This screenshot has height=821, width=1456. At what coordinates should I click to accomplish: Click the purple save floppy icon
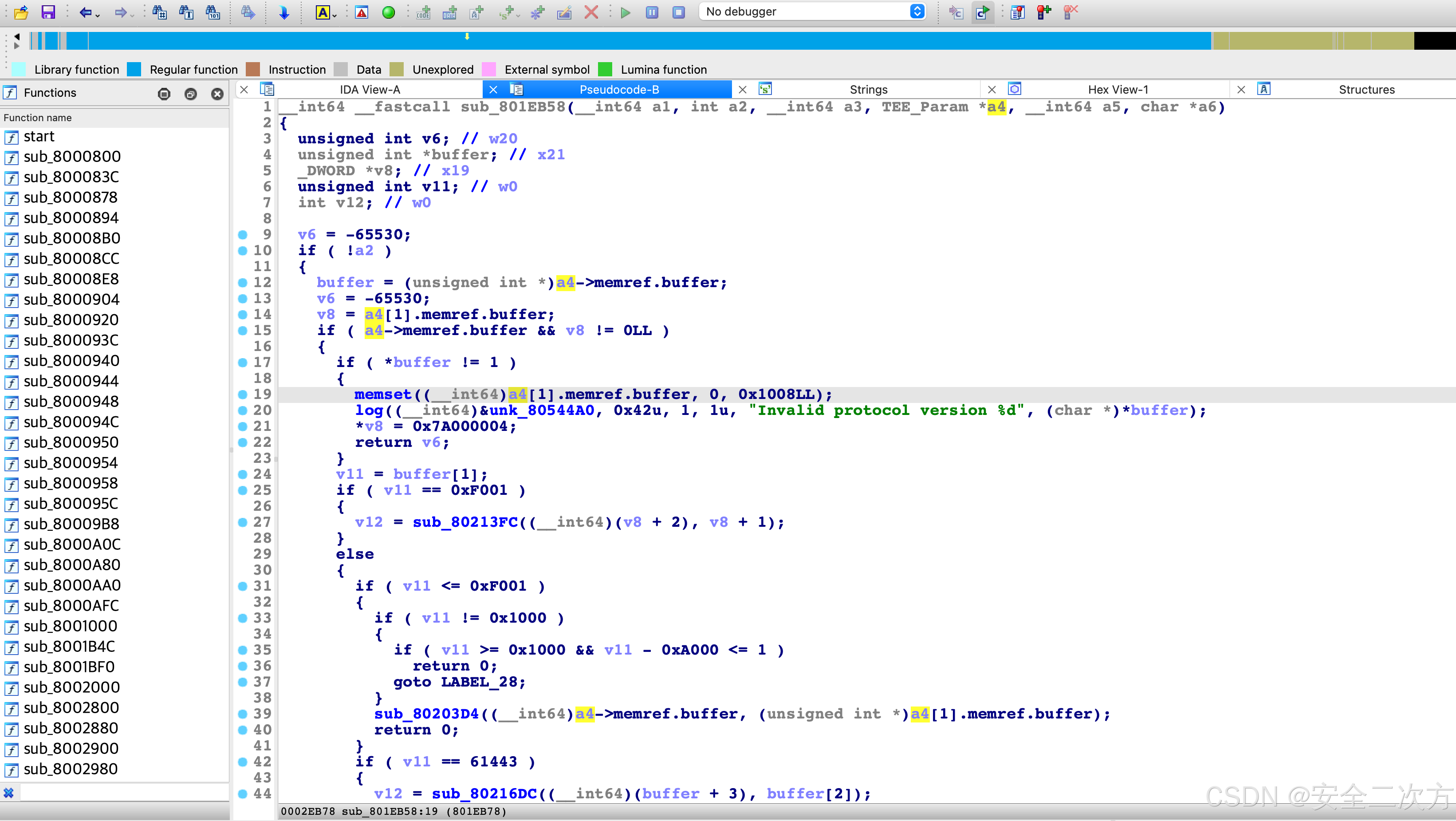[x=49, y=12]
